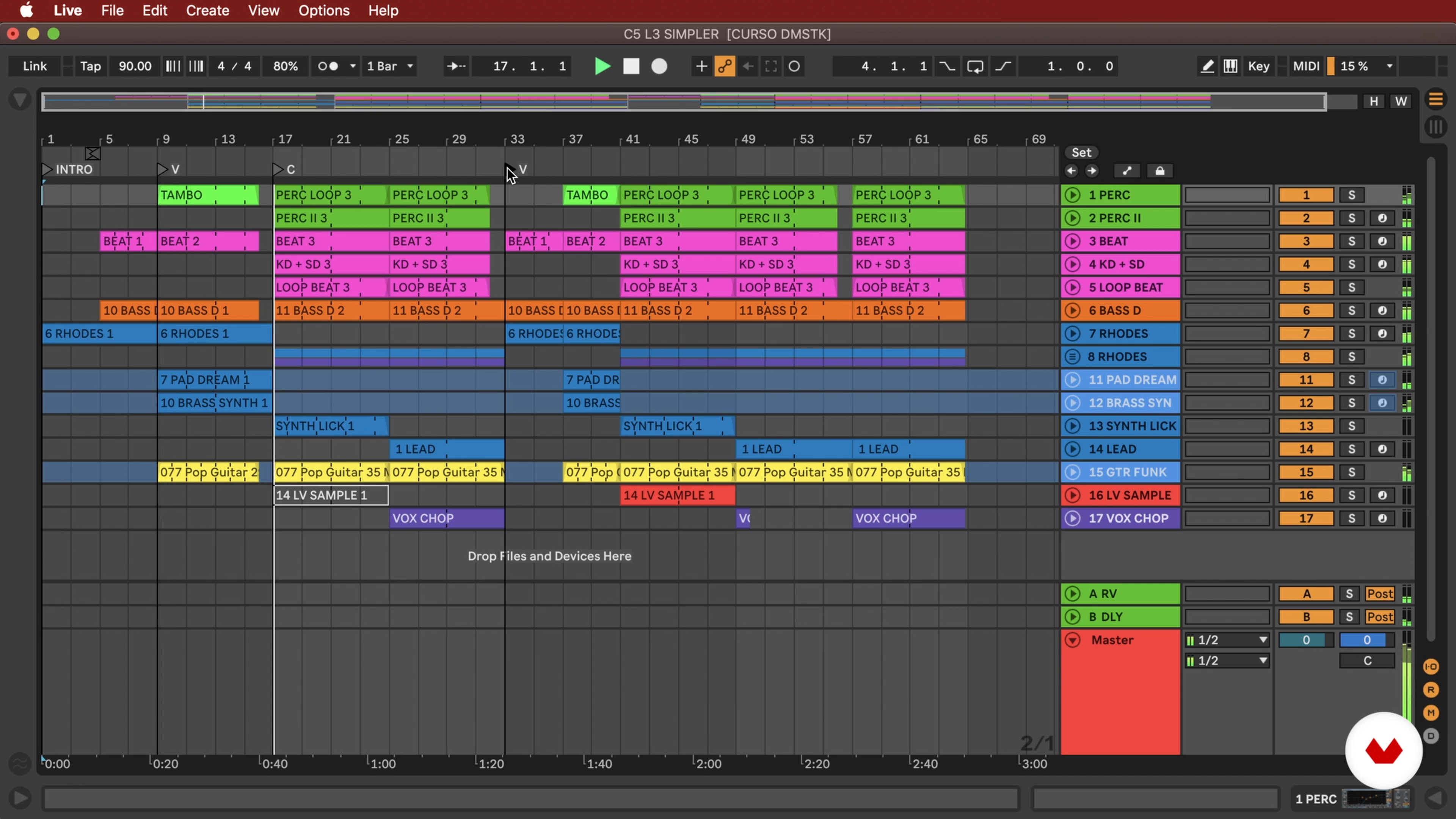Enable Follow playback button

[x=455, y=66]
